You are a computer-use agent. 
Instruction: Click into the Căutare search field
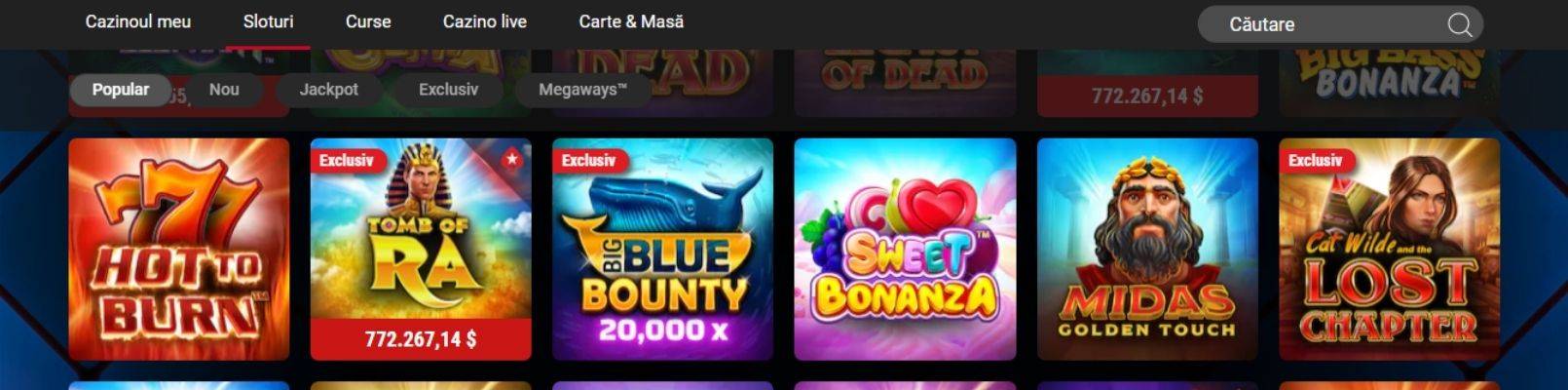(x=1340, y=24)
